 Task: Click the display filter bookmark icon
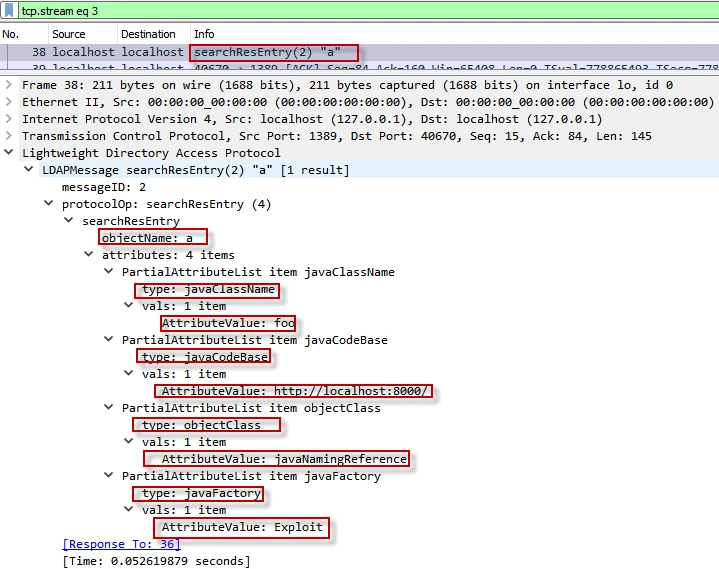point(9,11)
